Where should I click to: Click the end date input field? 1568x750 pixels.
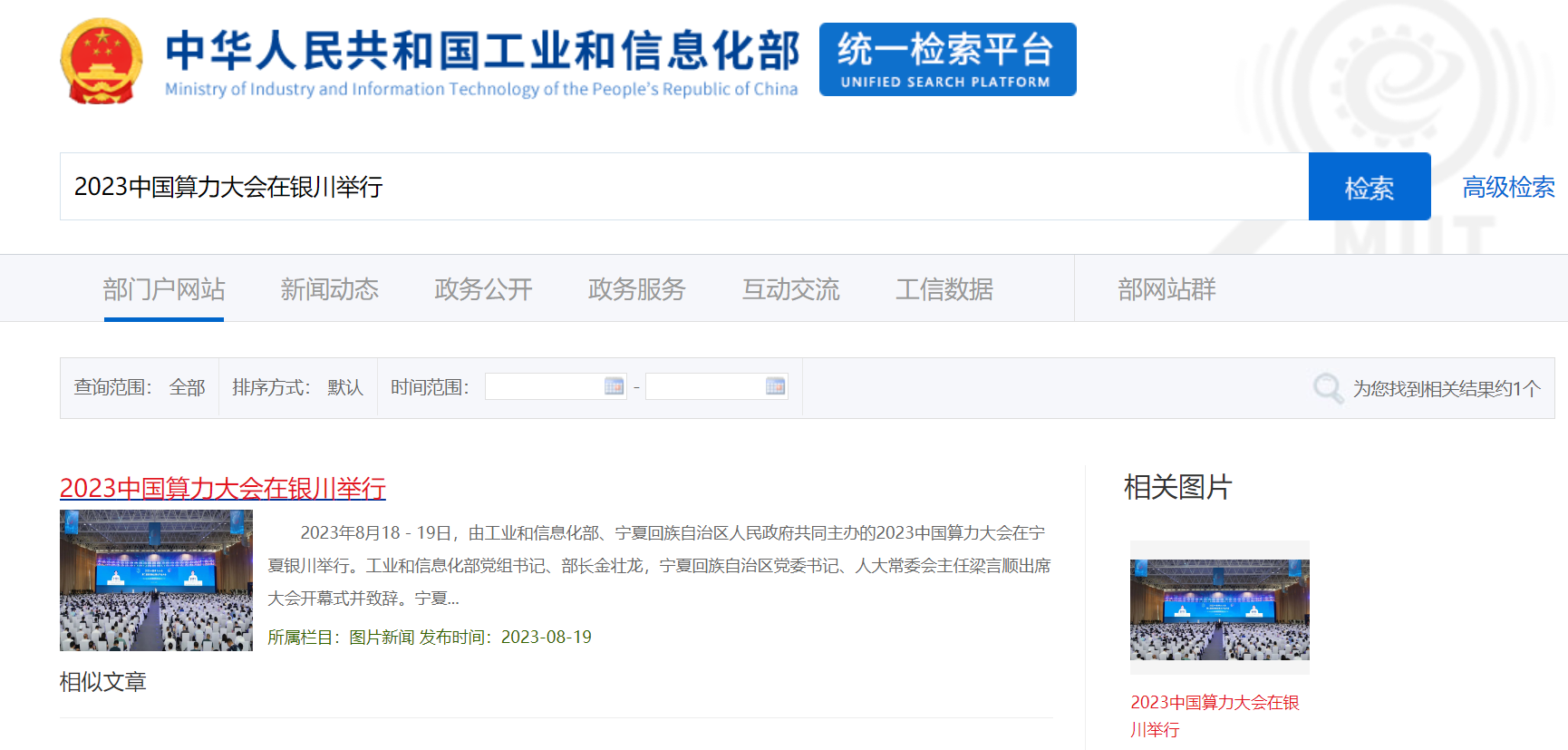[x=716, y=386]
